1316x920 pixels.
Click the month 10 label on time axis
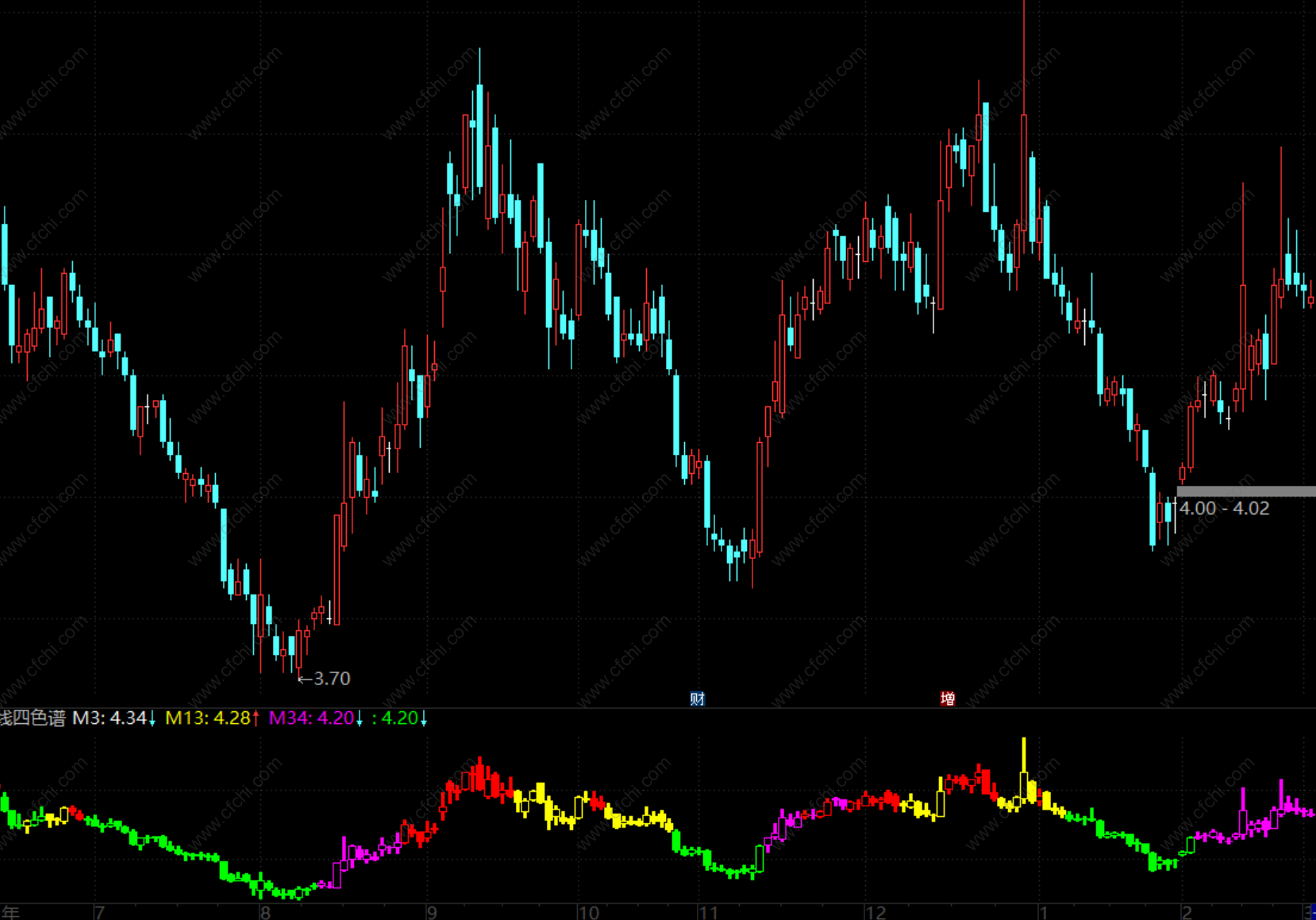tap(588, 912)
